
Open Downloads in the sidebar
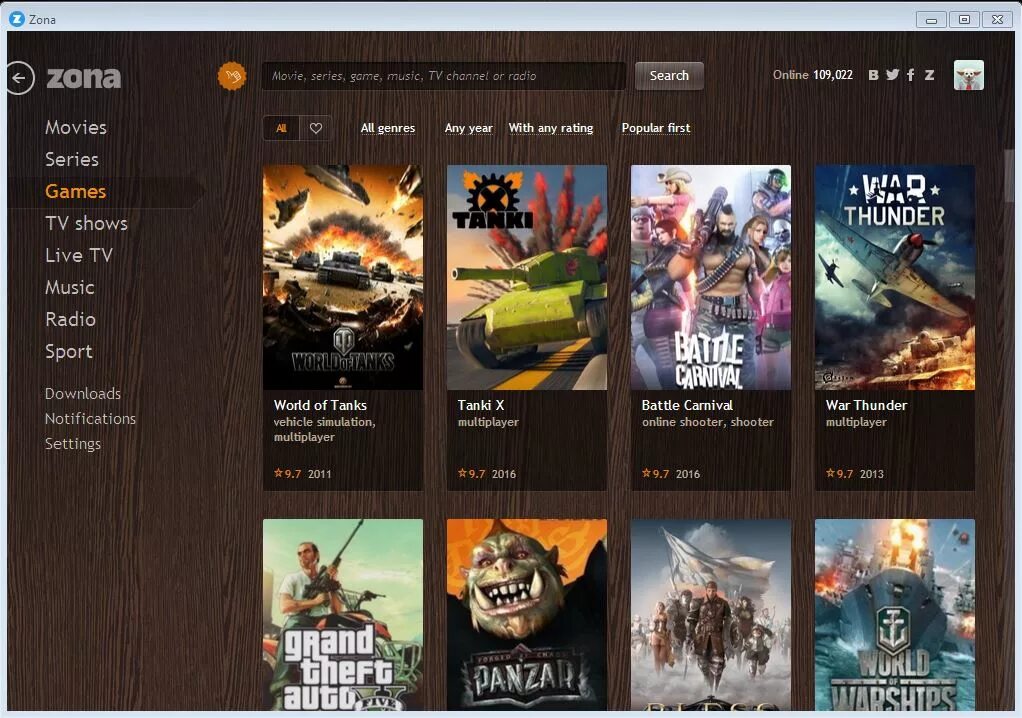pos(83,394)
